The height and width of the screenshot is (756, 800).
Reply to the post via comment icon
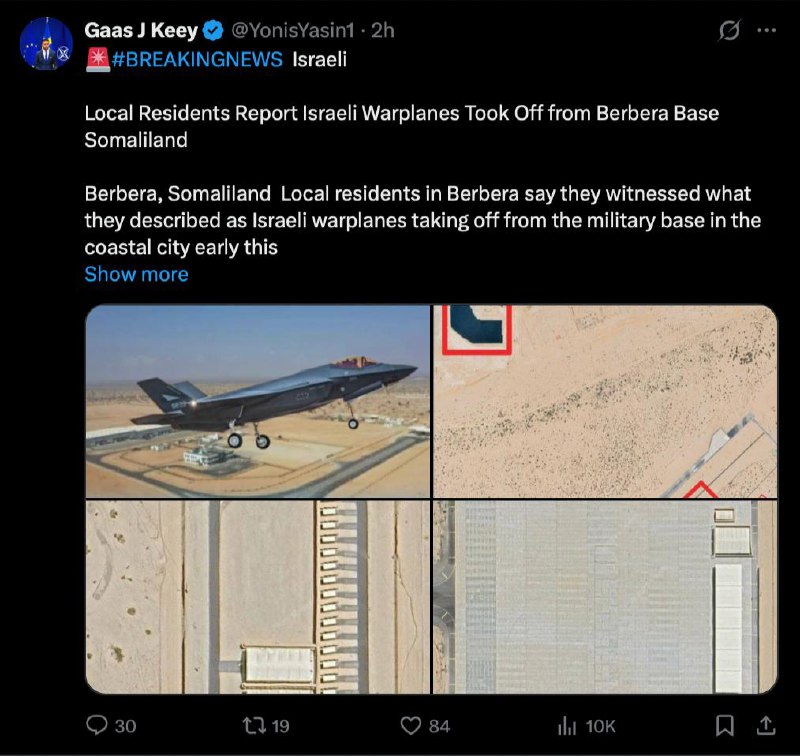(x=98, y=725)
